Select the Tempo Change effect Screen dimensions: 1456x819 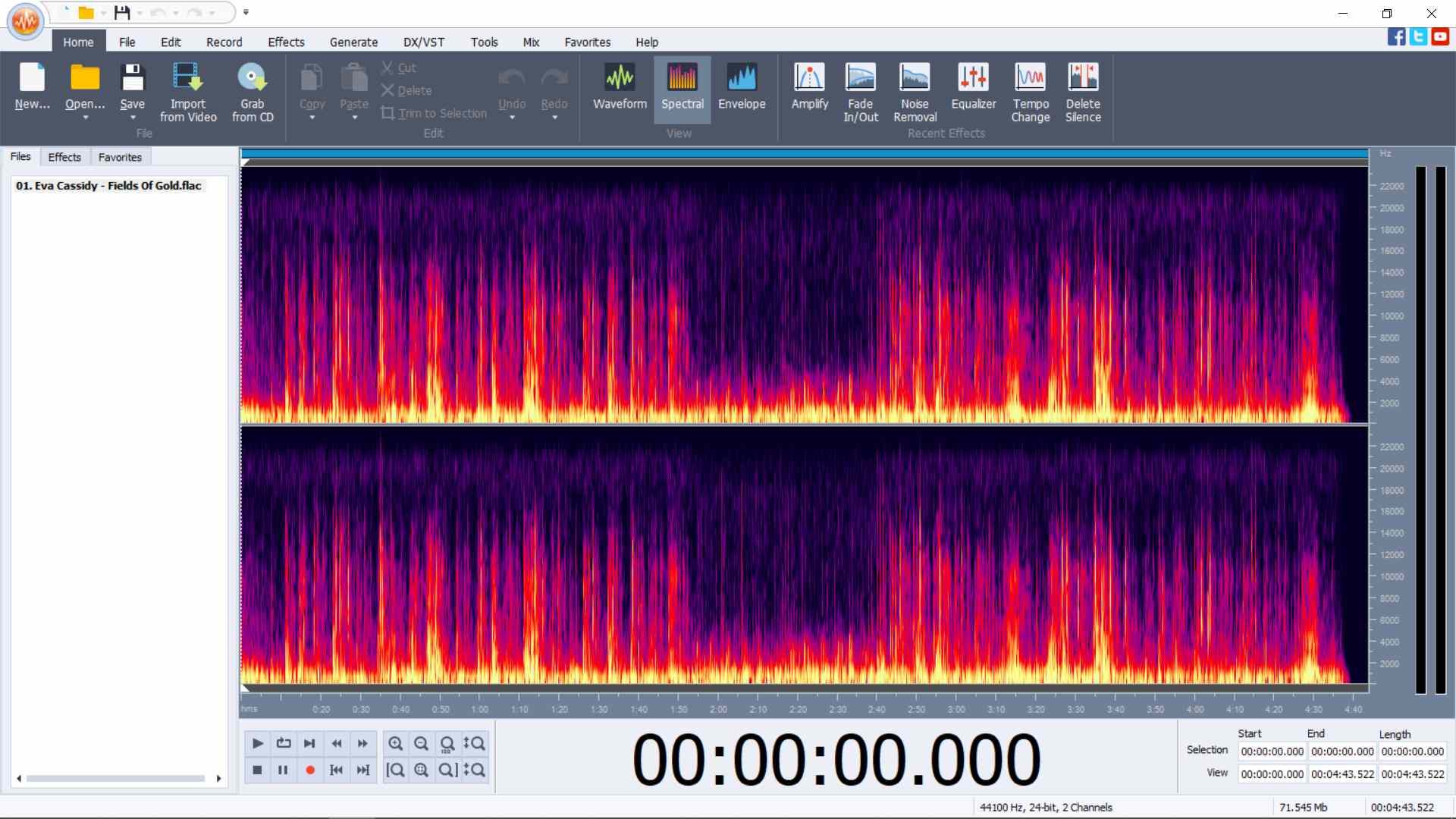tap(1030, 93)
